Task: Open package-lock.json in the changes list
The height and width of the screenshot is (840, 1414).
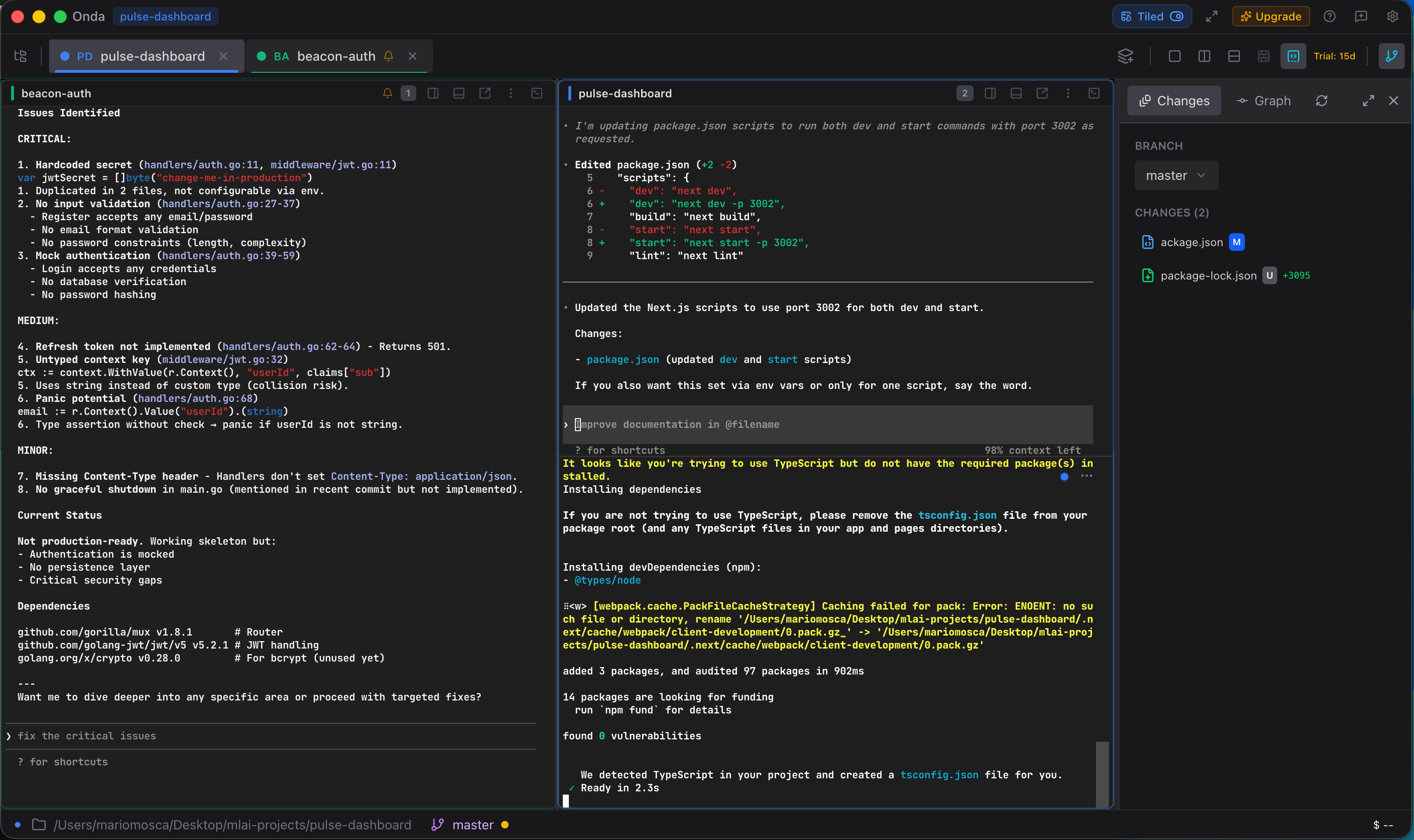Action: tap(1208, 276)
